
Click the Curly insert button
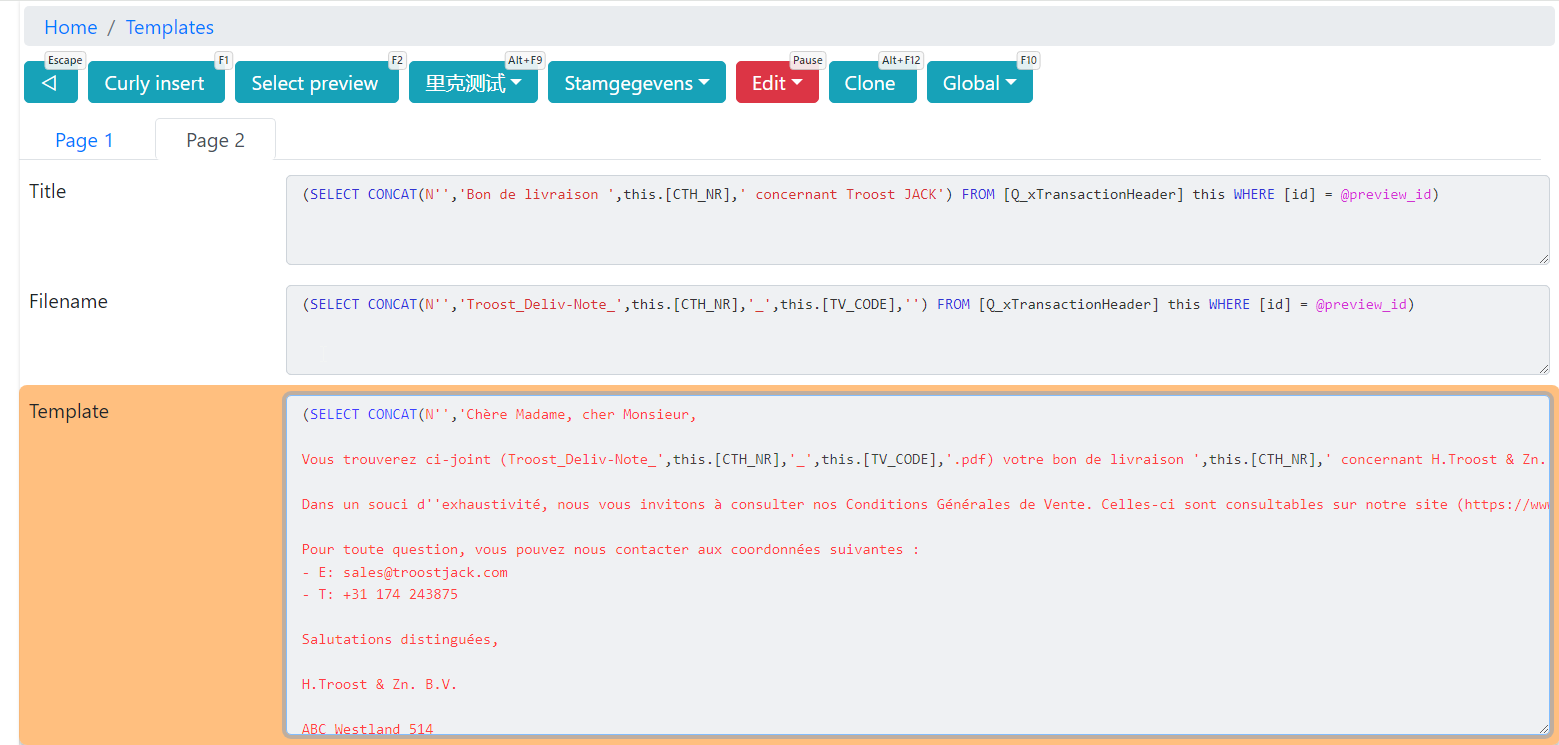[x=154, y=82]
